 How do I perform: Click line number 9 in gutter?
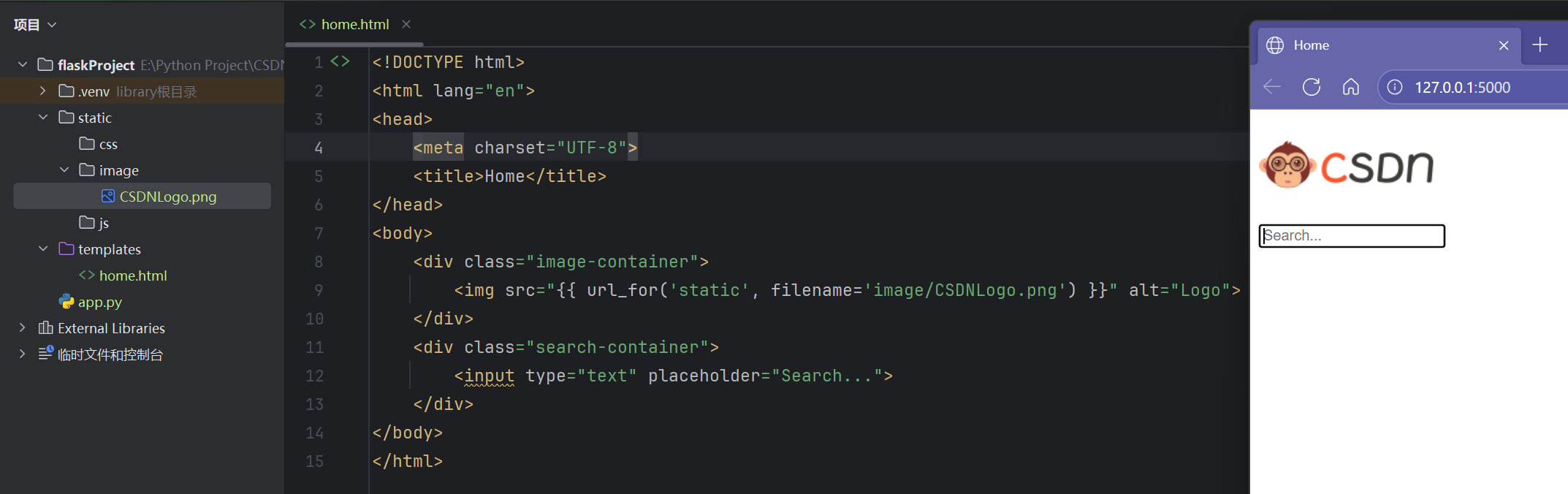coord(319,290)
